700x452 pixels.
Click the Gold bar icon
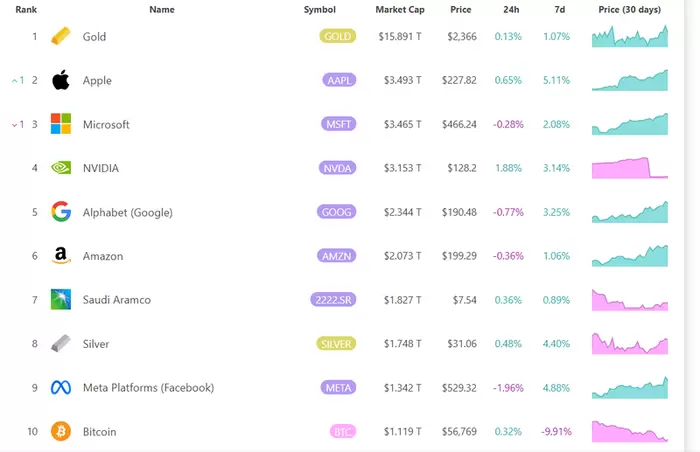61,37
